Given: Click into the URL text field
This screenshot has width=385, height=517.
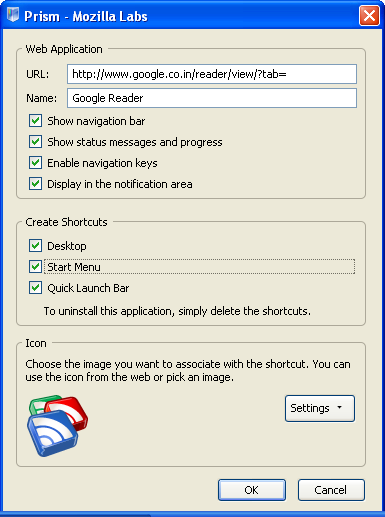Looking at the screenshot, I should [x=212, y=74].
